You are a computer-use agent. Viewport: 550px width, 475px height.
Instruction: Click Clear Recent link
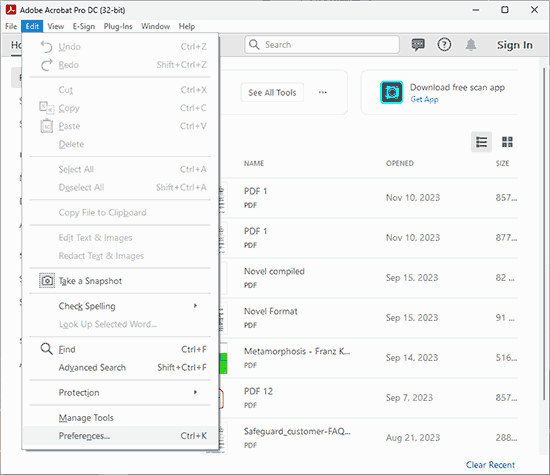click(490, 465)
